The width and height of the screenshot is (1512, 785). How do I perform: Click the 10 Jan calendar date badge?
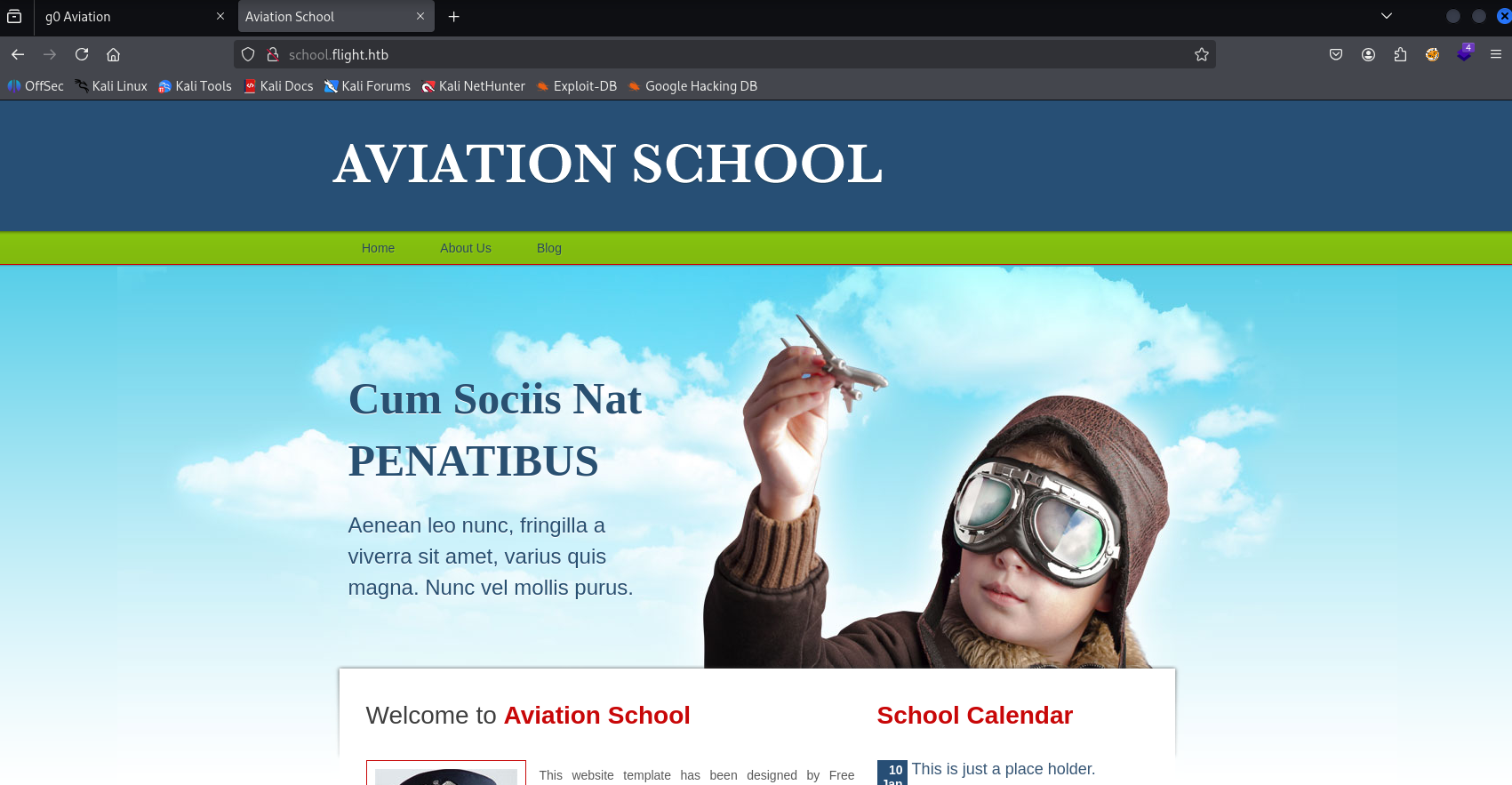(x=892, y=773)
